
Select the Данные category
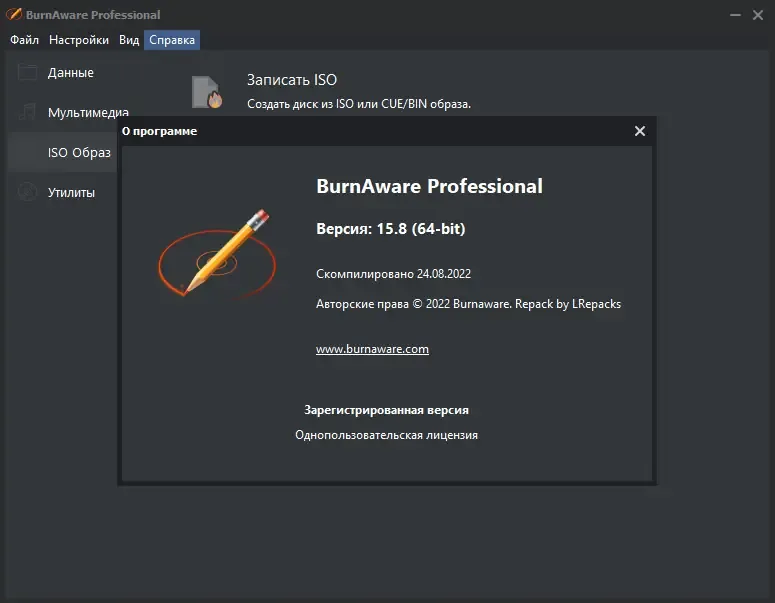pos(71,73)
